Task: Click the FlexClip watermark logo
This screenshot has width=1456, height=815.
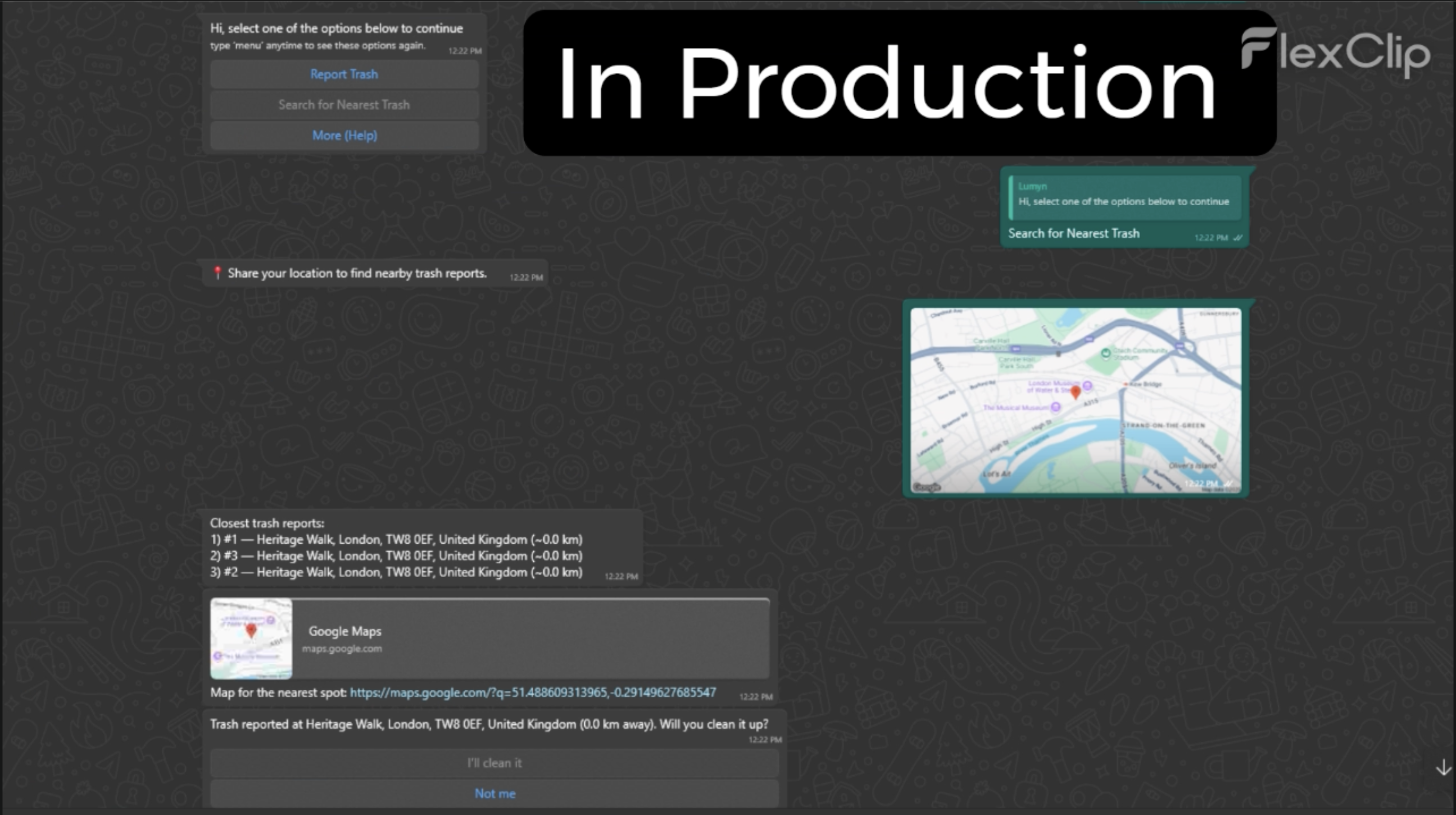Action: [x=1335, y=53]
